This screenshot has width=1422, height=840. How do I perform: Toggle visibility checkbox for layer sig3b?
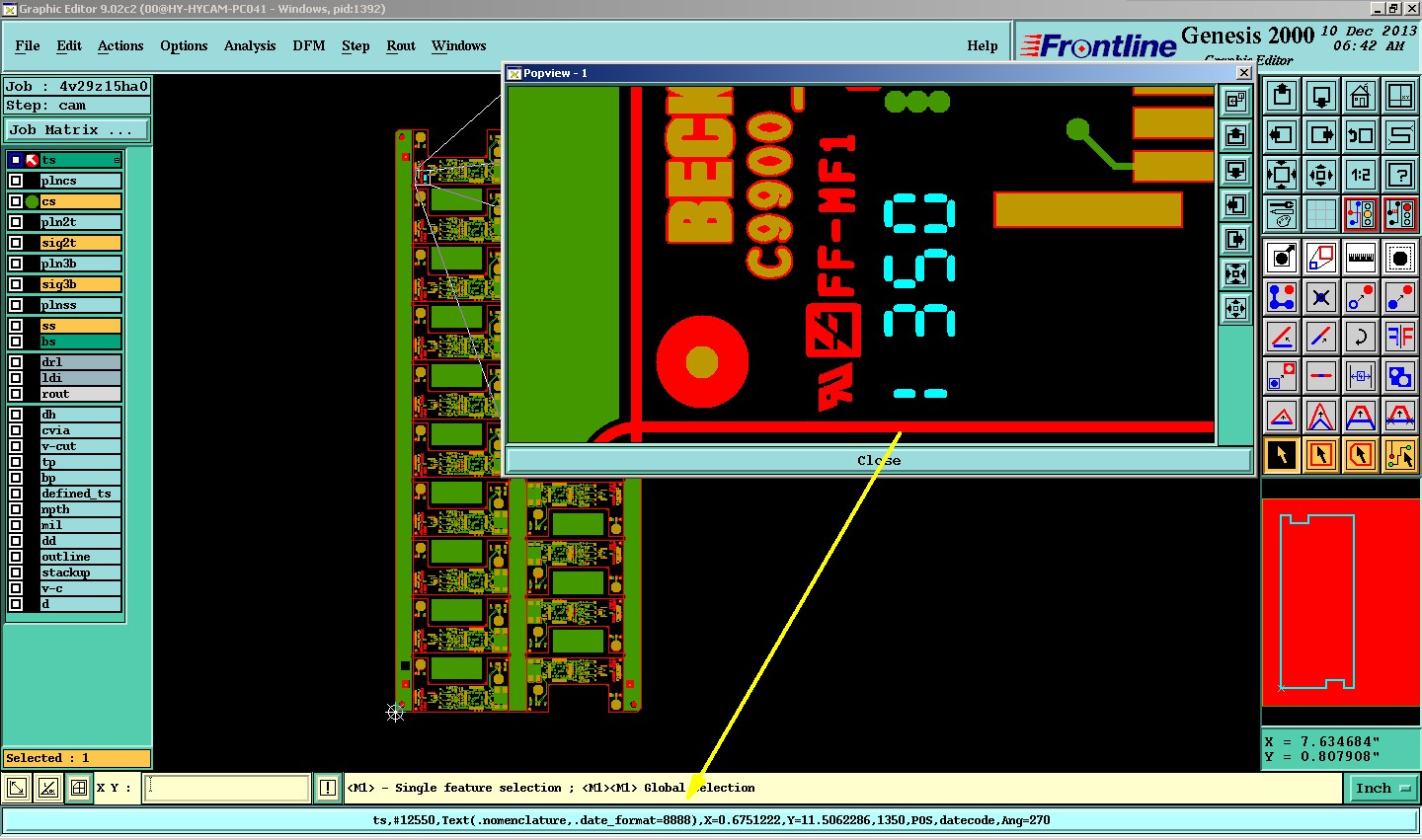tap(16, 284)
